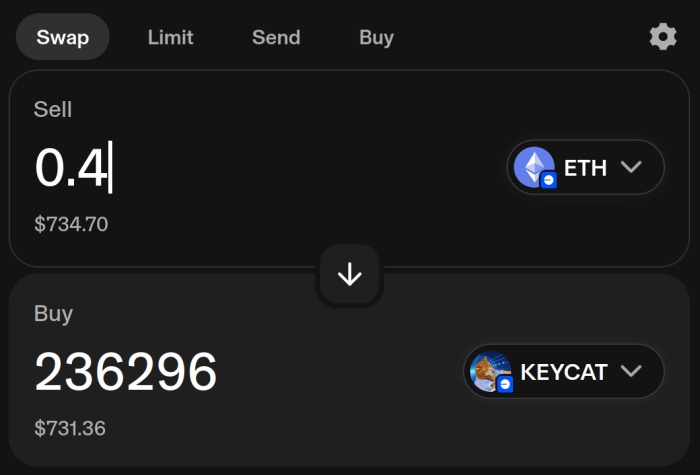Open sell token selector labeled ETH
700x475 pixels.
585,168
